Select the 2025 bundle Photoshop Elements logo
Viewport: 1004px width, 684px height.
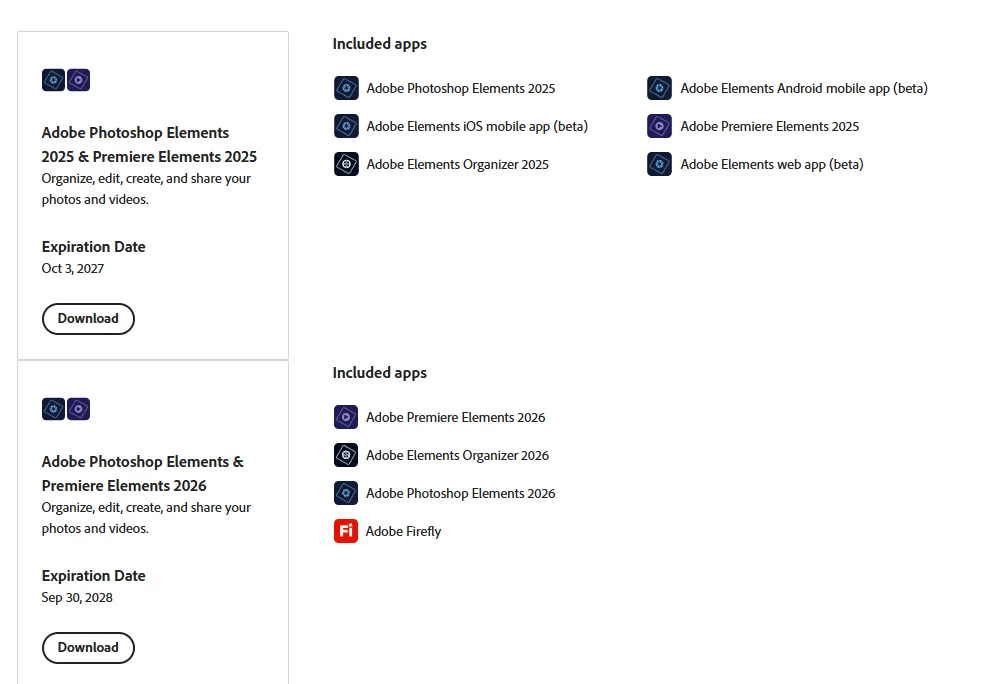[x=54, y=80]
